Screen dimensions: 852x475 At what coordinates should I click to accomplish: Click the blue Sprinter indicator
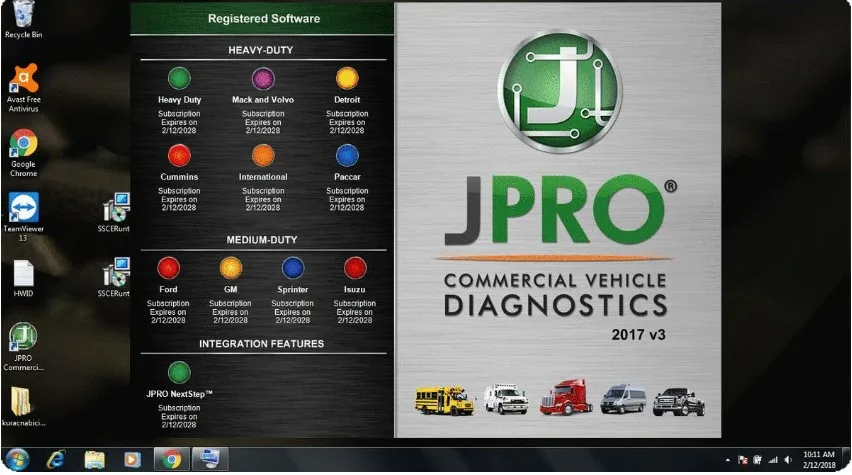click(x=293, y=268)
